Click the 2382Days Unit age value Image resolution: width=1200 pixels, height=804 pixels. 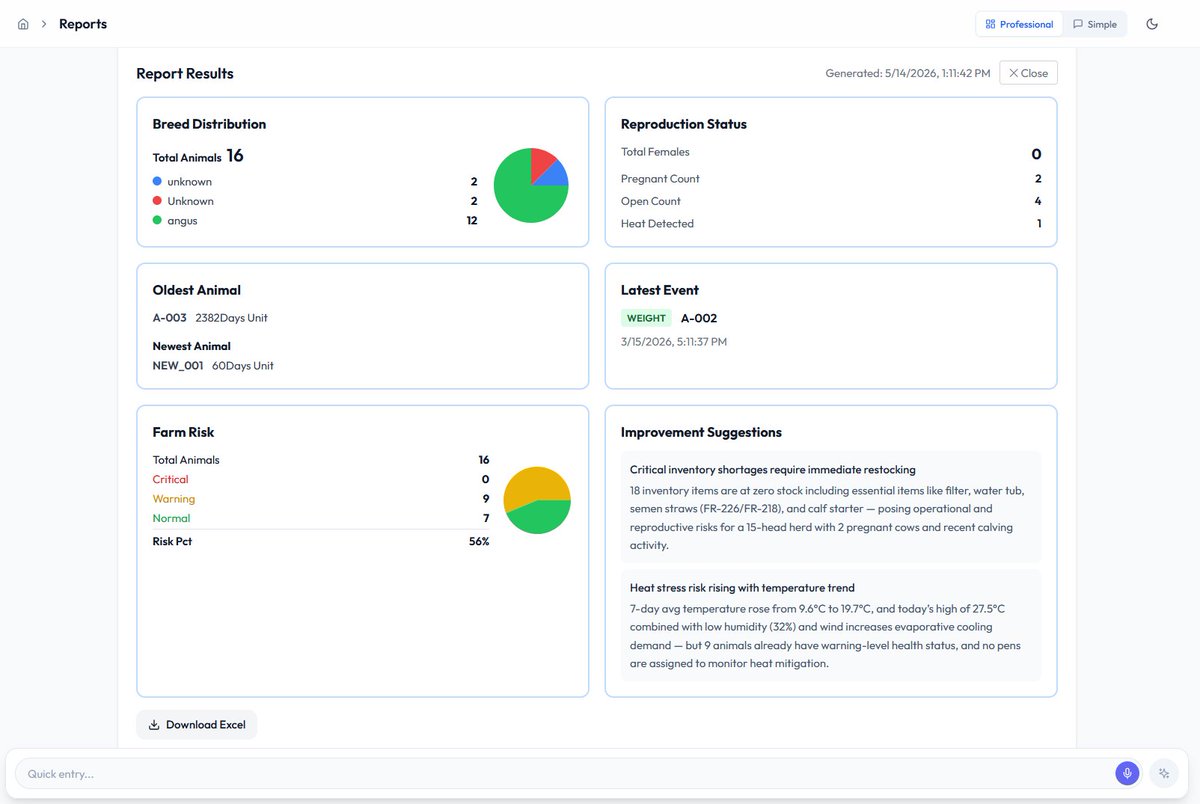click(x=231, y=318)
